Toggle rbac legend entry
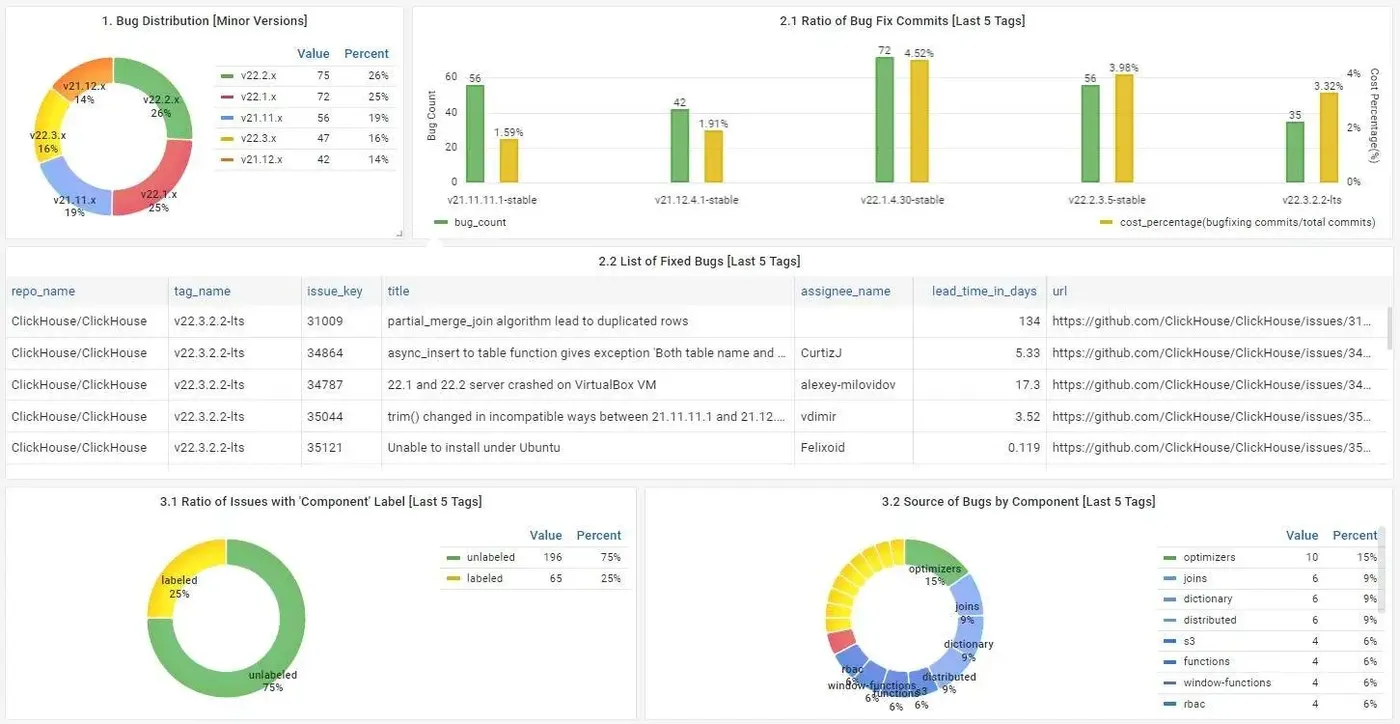 1194,704
